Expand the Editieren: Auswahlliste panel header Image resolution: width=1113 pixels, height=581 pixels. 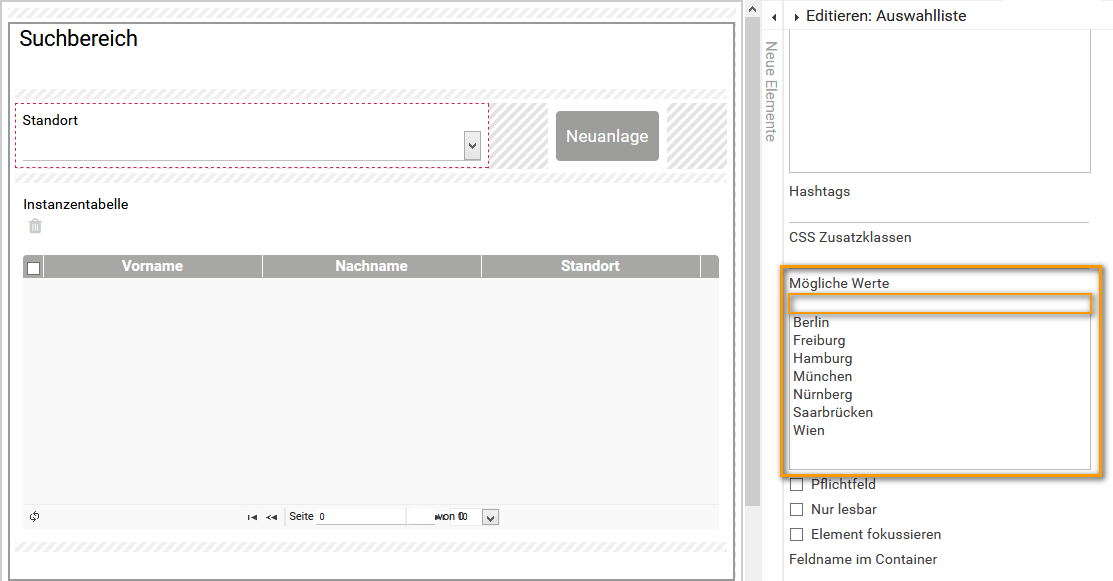tap(797, 17)
